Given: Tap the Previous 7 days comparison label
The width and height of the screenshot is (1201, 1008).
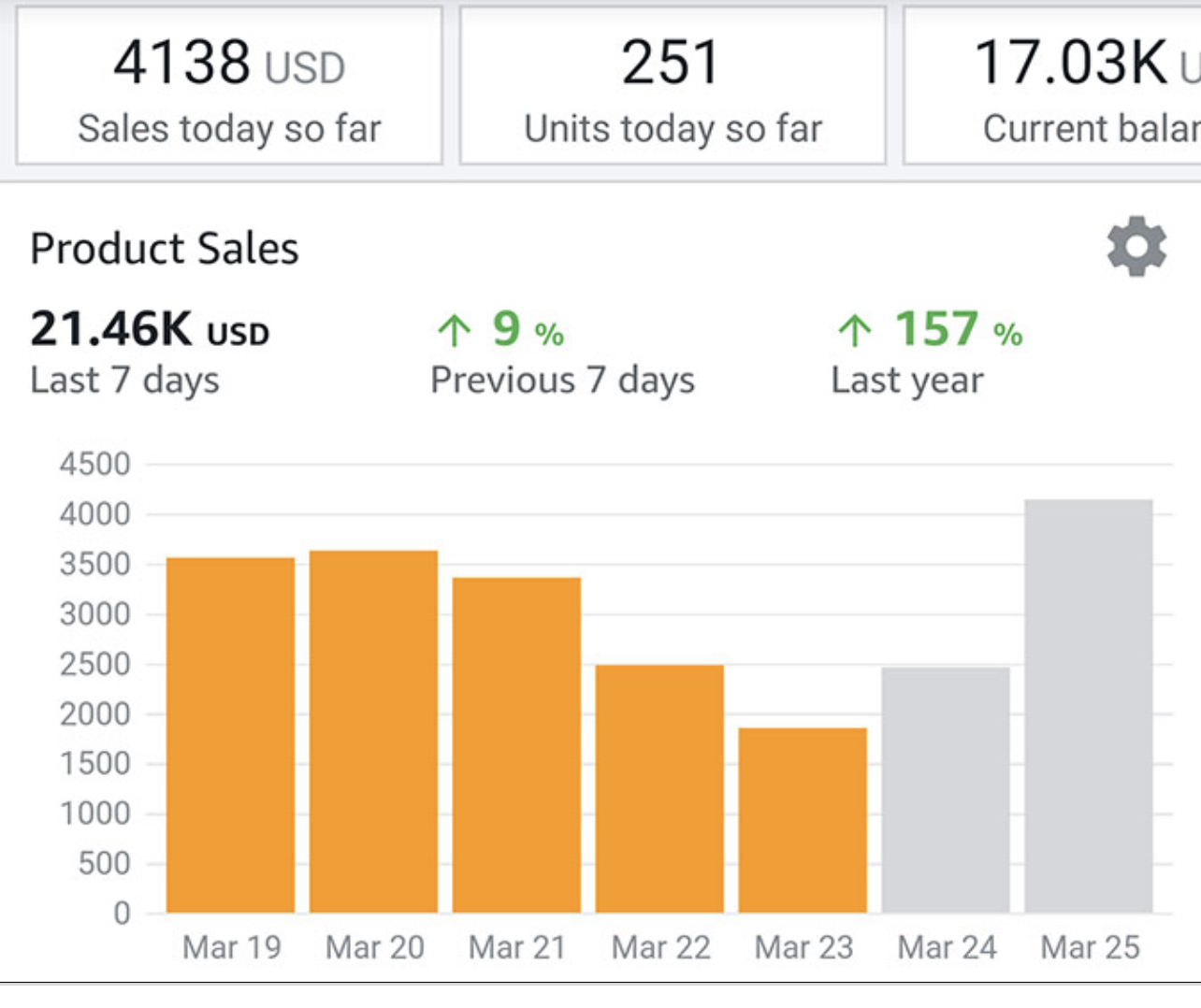Looking at the screenshot, I should click(x=562, y=381).
